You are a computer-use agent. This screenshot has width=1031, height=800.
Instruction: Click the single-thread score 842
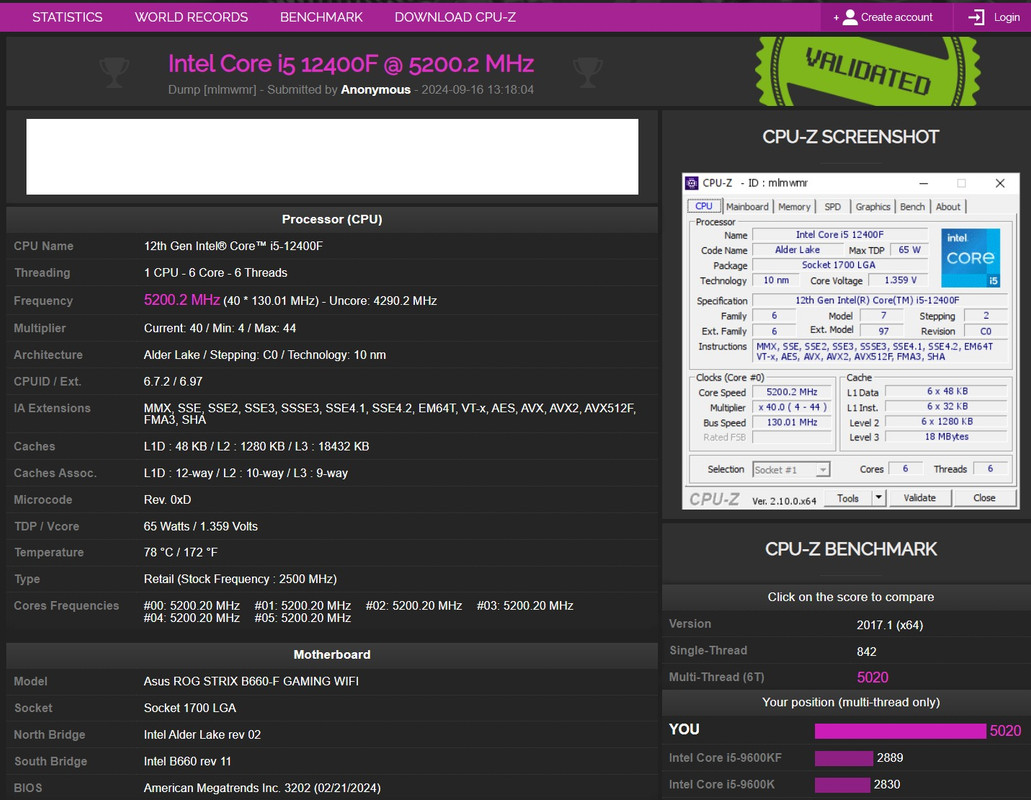tap(866, 651)
